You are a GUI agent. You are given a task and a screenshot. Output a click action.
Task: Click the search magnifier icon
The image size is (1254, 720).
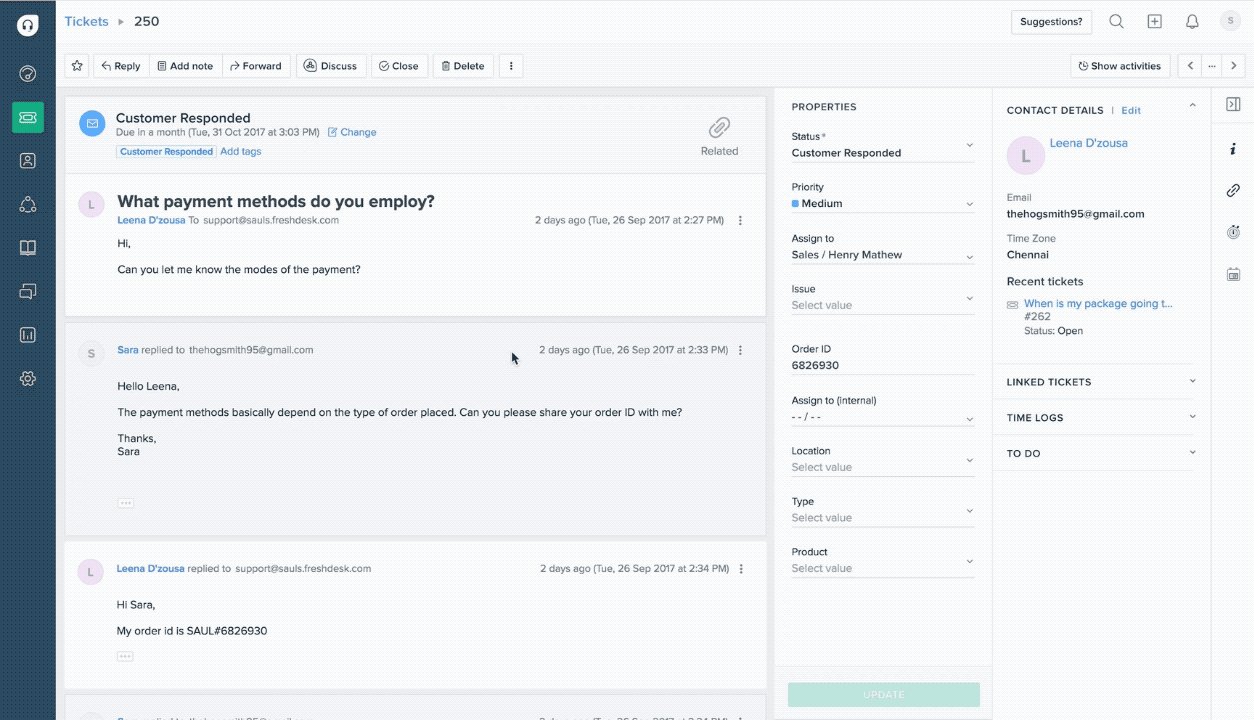(1116, 22)
